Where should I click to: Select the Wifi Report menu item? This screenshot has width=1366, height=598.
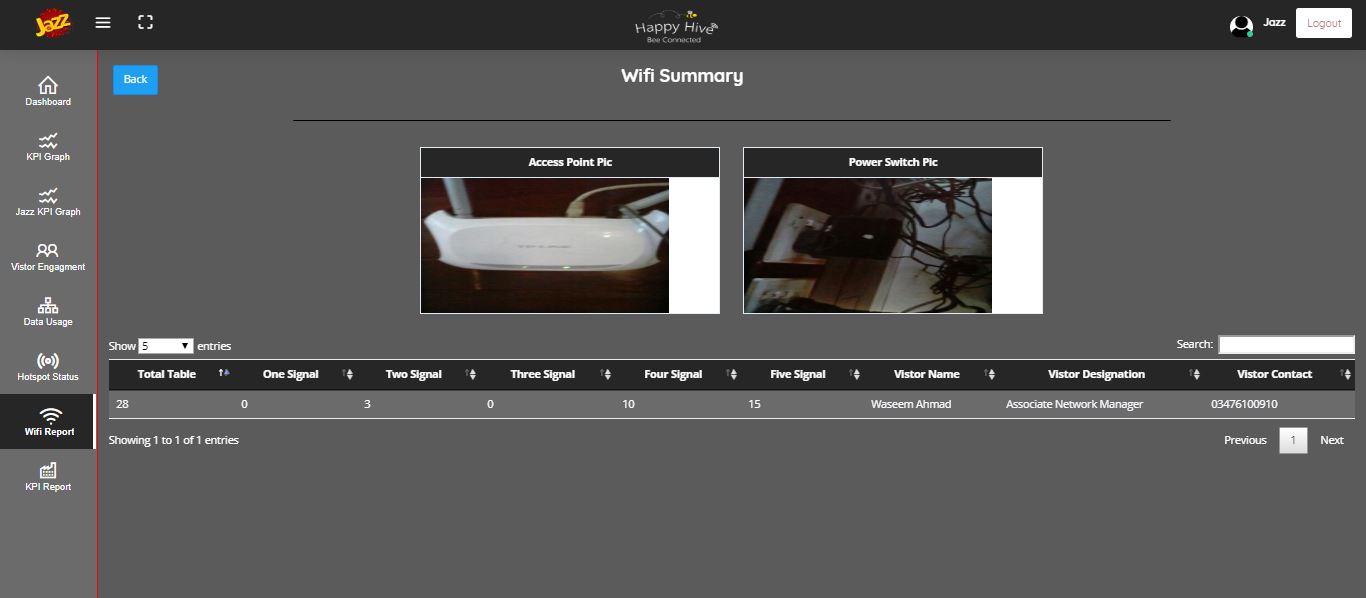coord(49,421)
